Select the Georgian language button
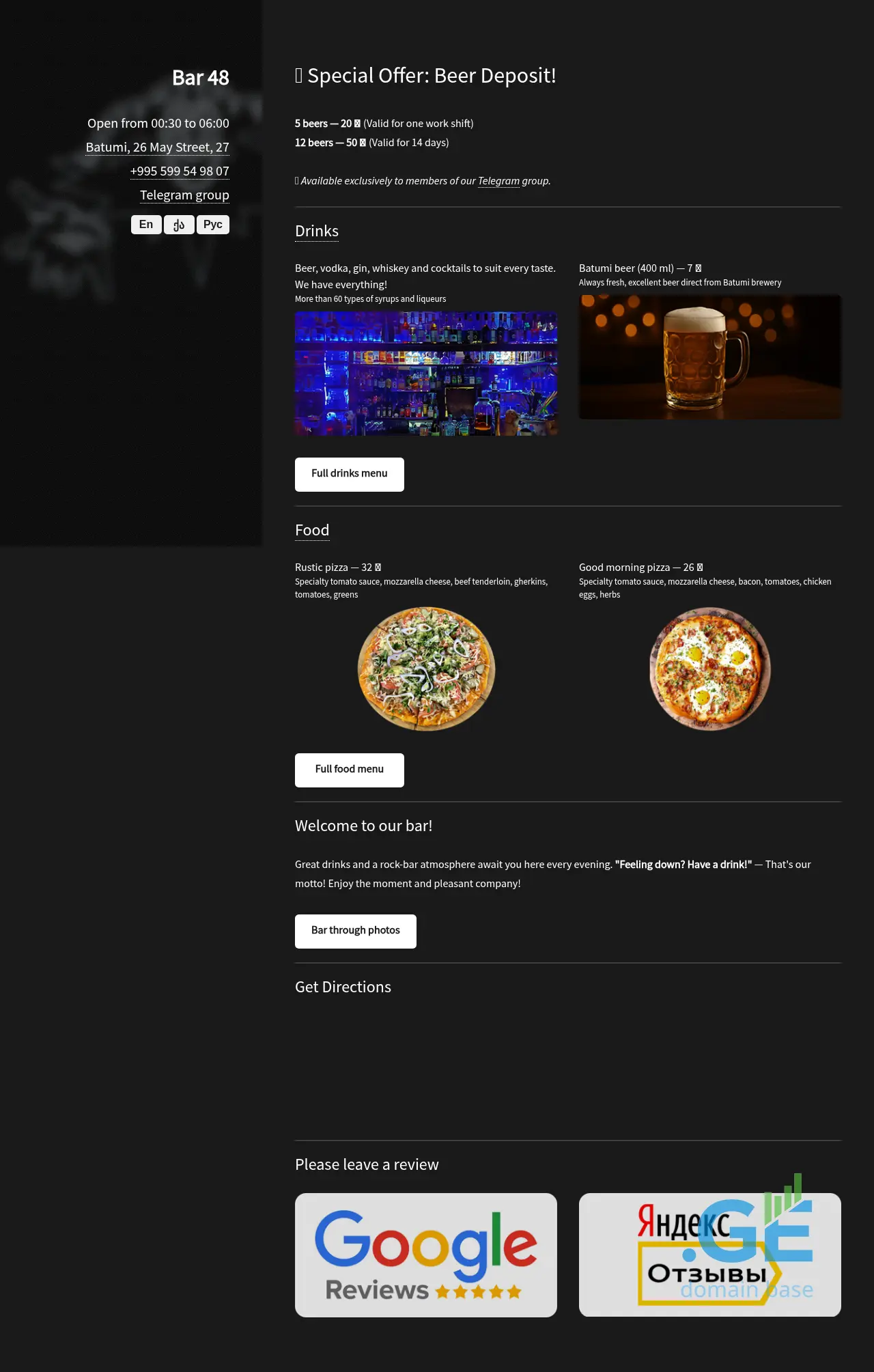This screenshot has height=1372, width=874. pos(179,225)
